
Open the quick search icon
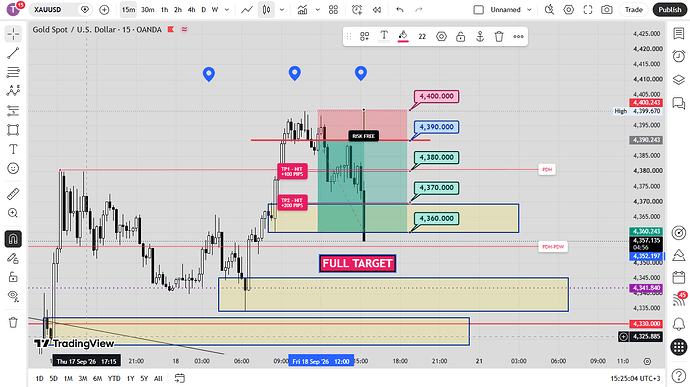point(549,9)
